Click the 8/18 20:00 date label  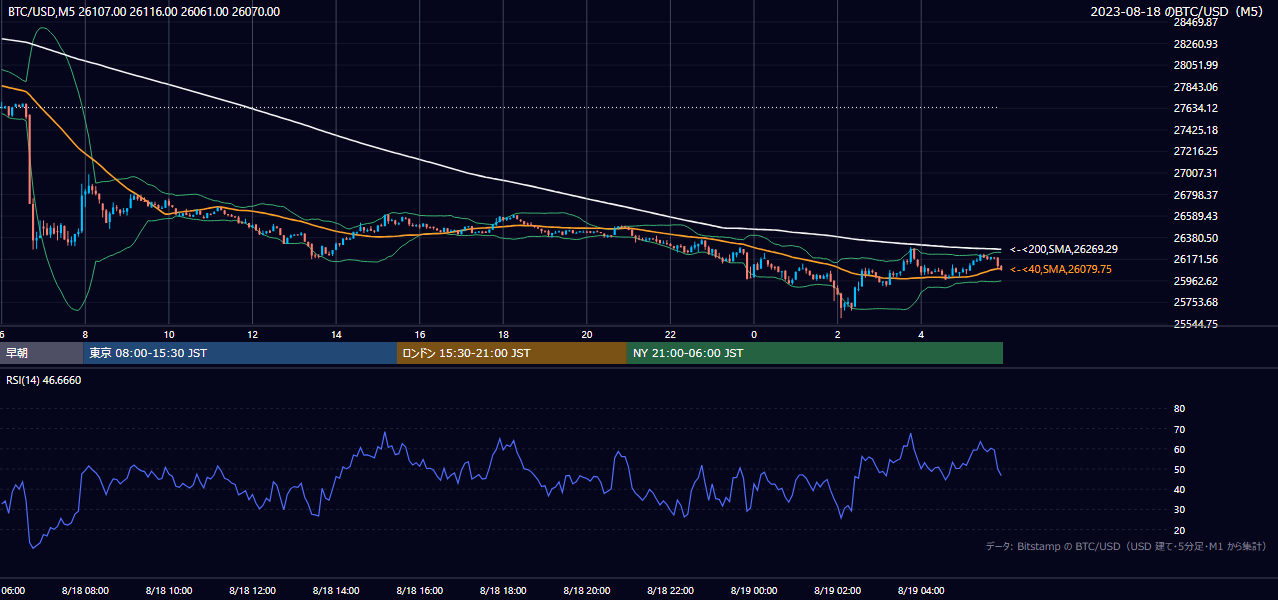click(587, 591)
